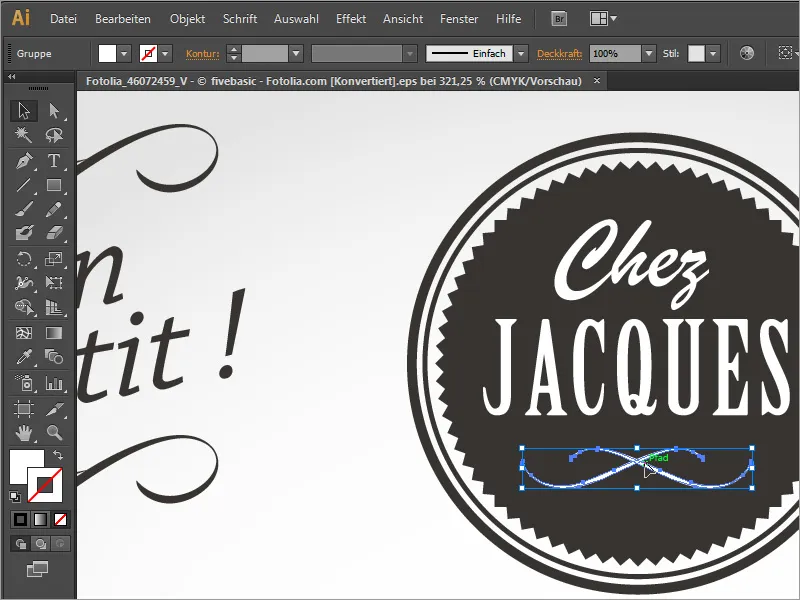
Task: Open the Bearbeiten menu
Action: point(122,19)
